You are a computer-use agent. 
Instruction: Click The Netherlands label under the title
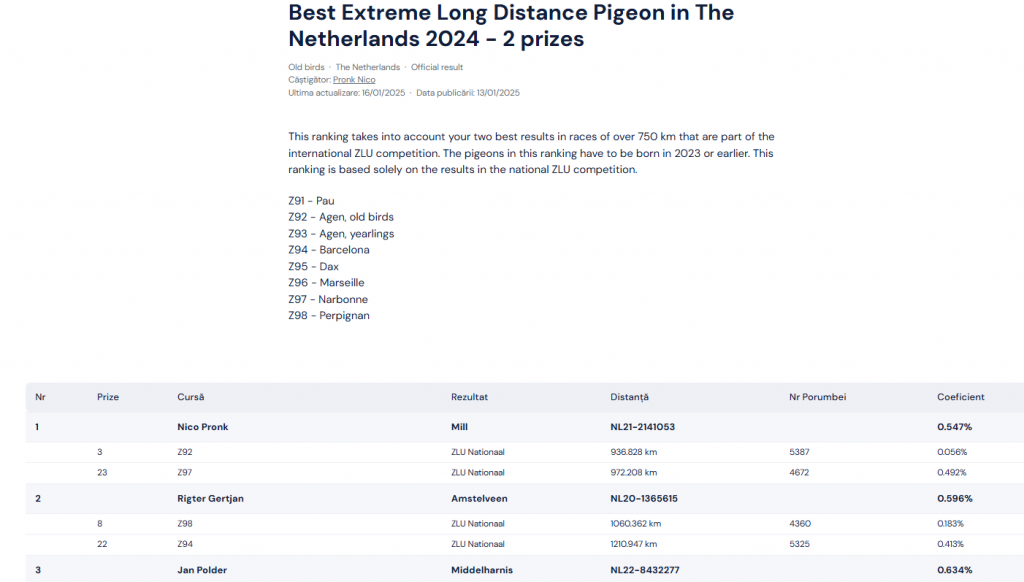(367, 68)
